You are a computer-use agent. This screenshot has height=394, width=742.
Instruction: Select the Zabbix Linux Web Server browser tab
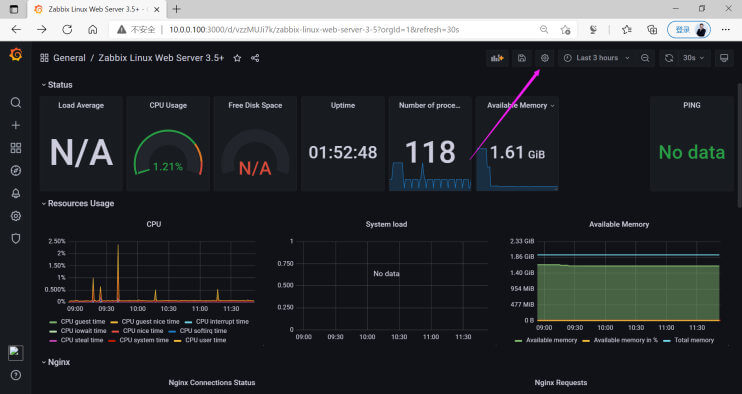pyautogui.click(x=97, y=9)
